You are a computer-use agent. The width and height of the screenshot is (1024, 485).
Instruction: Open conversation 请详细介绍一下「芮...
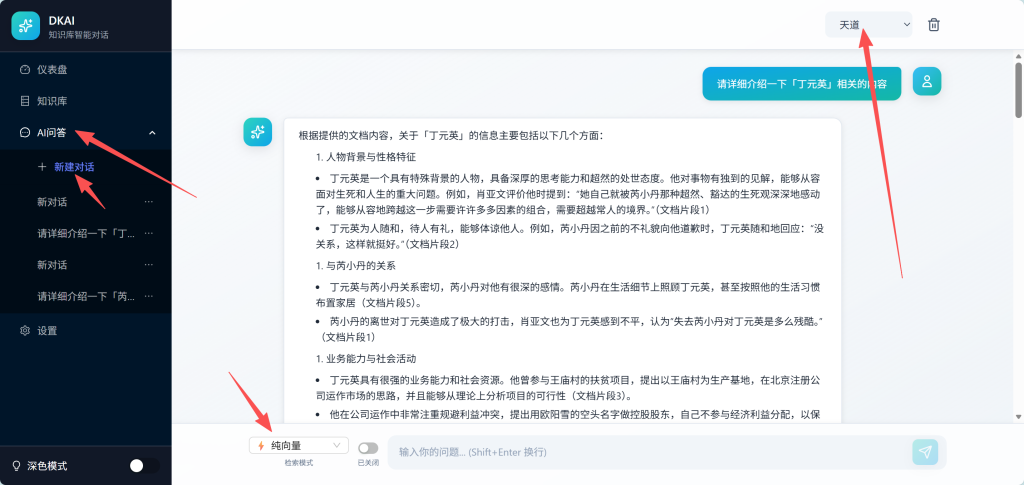pos(86,296)
